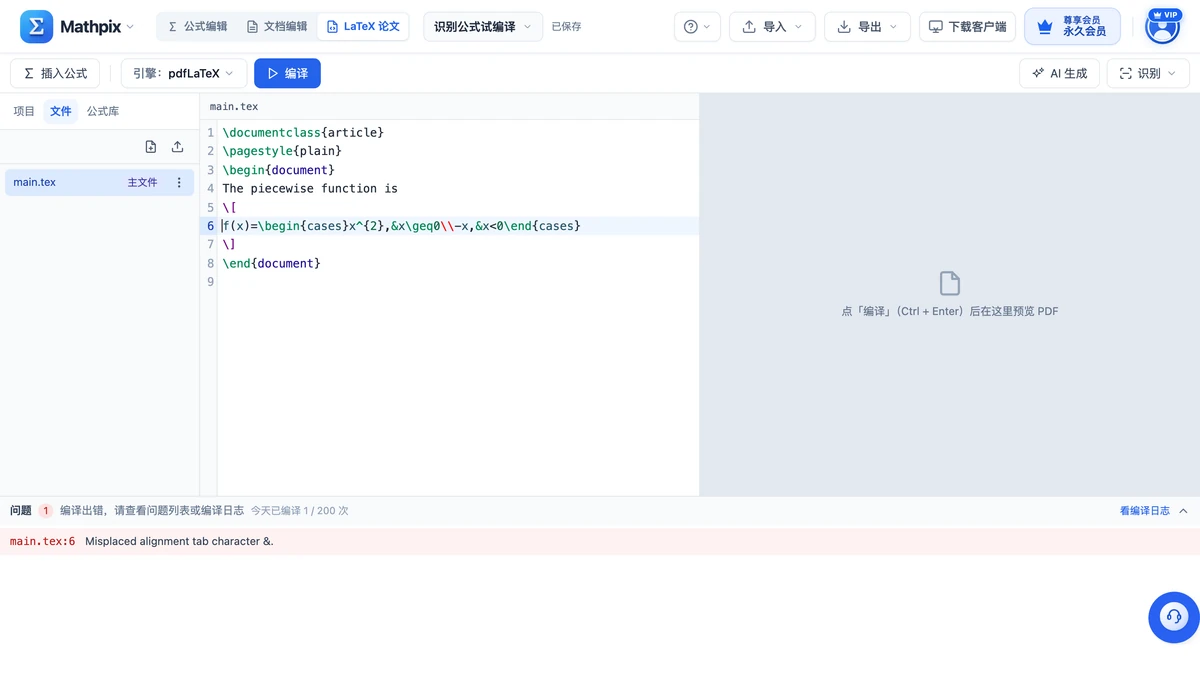This screenshot has width=1200, height=675.
Task: Open the 识别公式试编译 project dropdown
Action: click(x=483, y=27)
